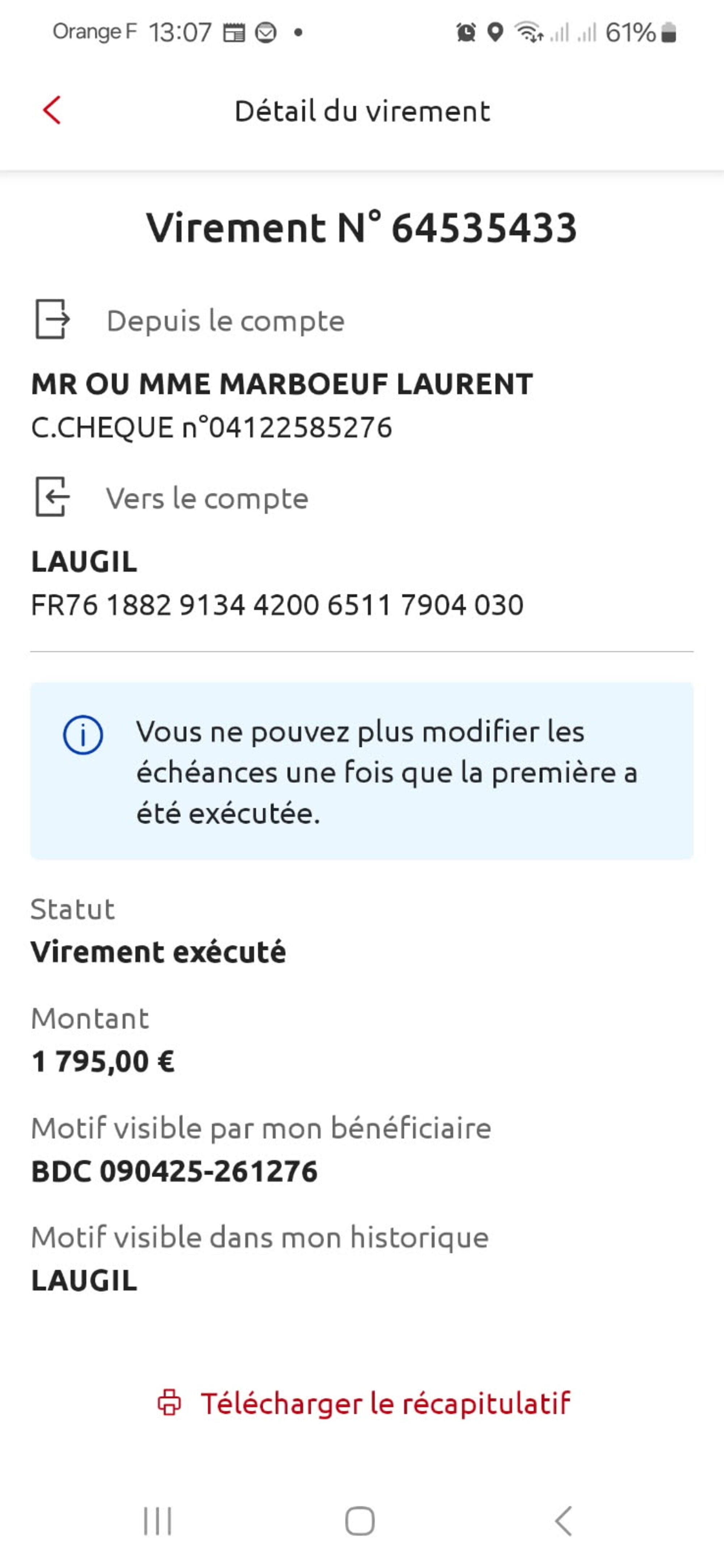Tap the blue info circle icon
724x1568 pixels.
click(83, 735)
